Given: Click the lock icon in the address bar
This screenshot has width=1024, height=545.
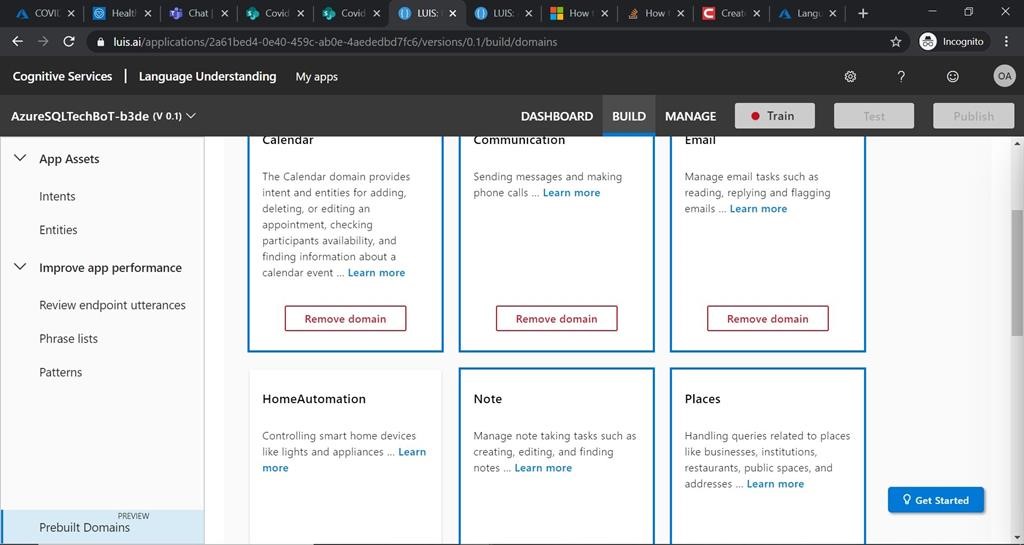Looking at the screenshot, I should [x=100, y=42].
